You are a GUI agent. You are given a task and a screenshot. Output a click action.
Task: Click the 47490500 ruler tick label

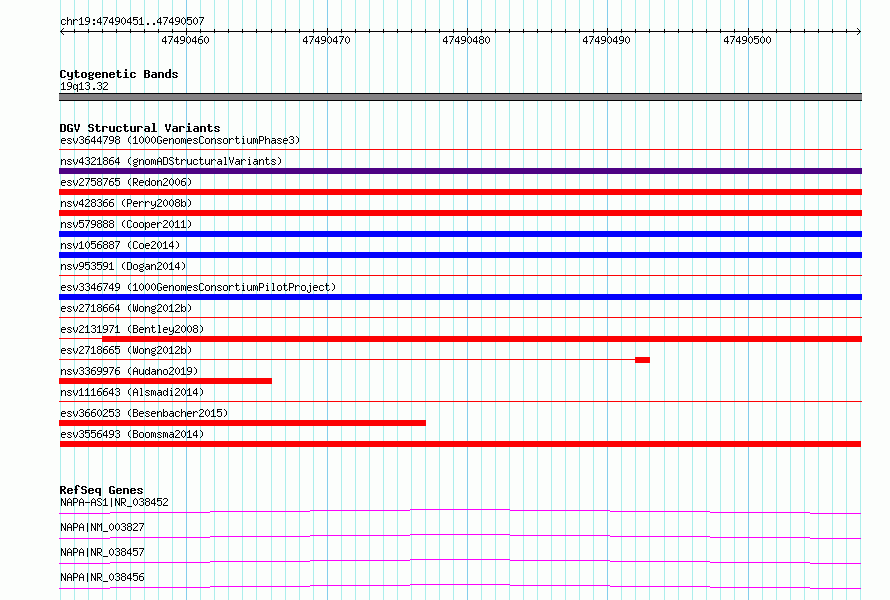coord(748,40)
